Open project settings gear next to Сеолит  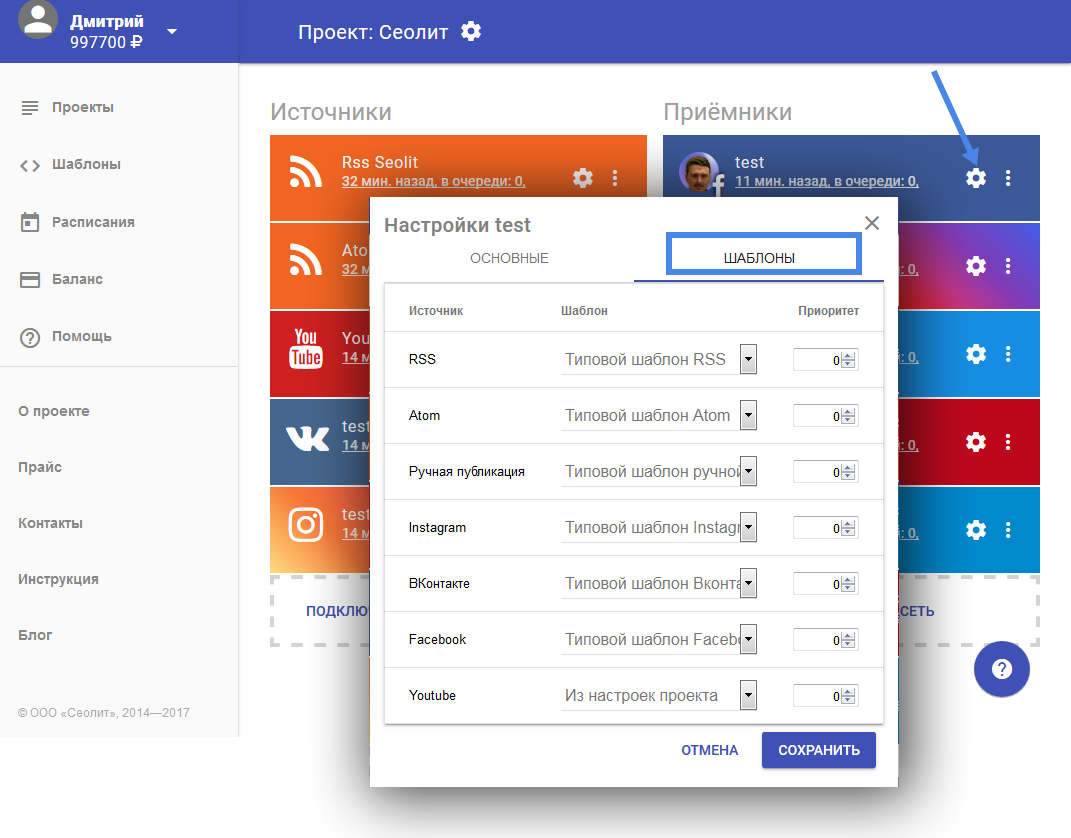471,32
